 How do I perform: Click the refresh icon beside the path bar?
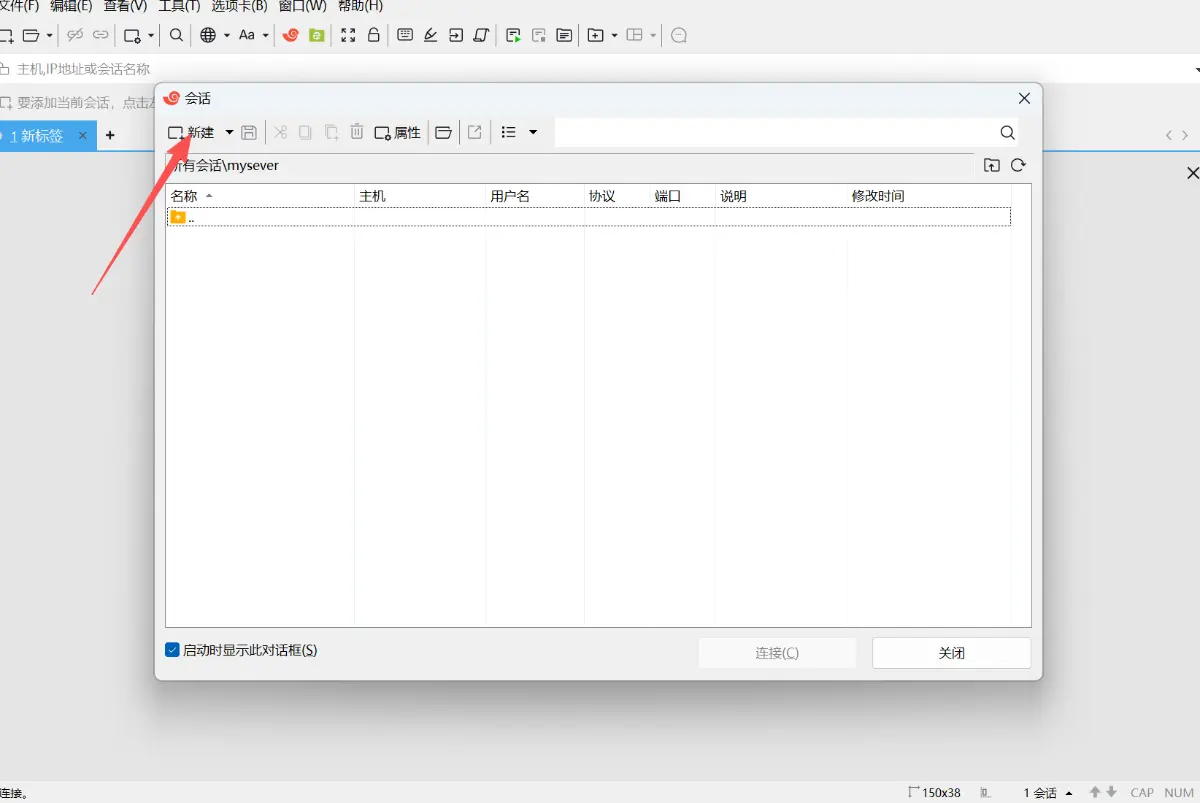click(x=1018, y=166)
